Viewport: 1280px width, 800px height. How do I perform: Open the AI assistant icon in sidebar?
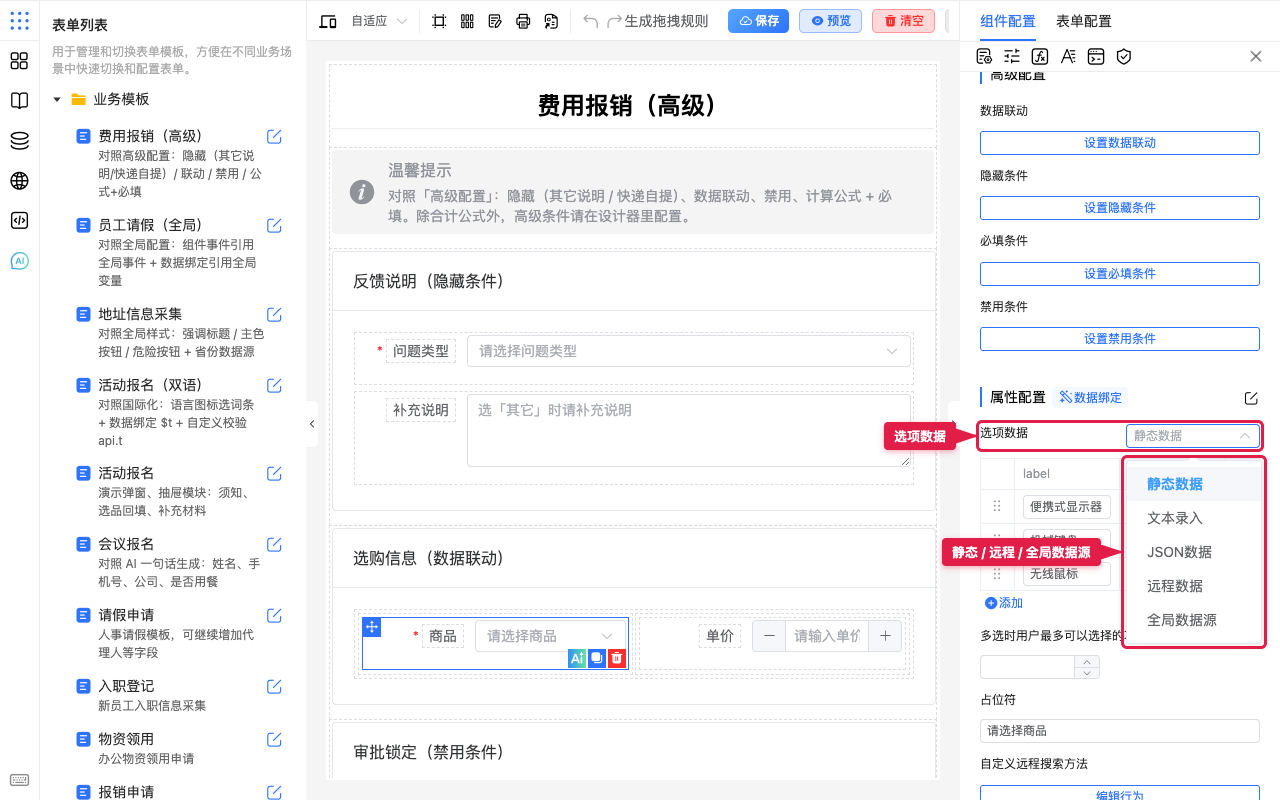(x=19, y=261)
